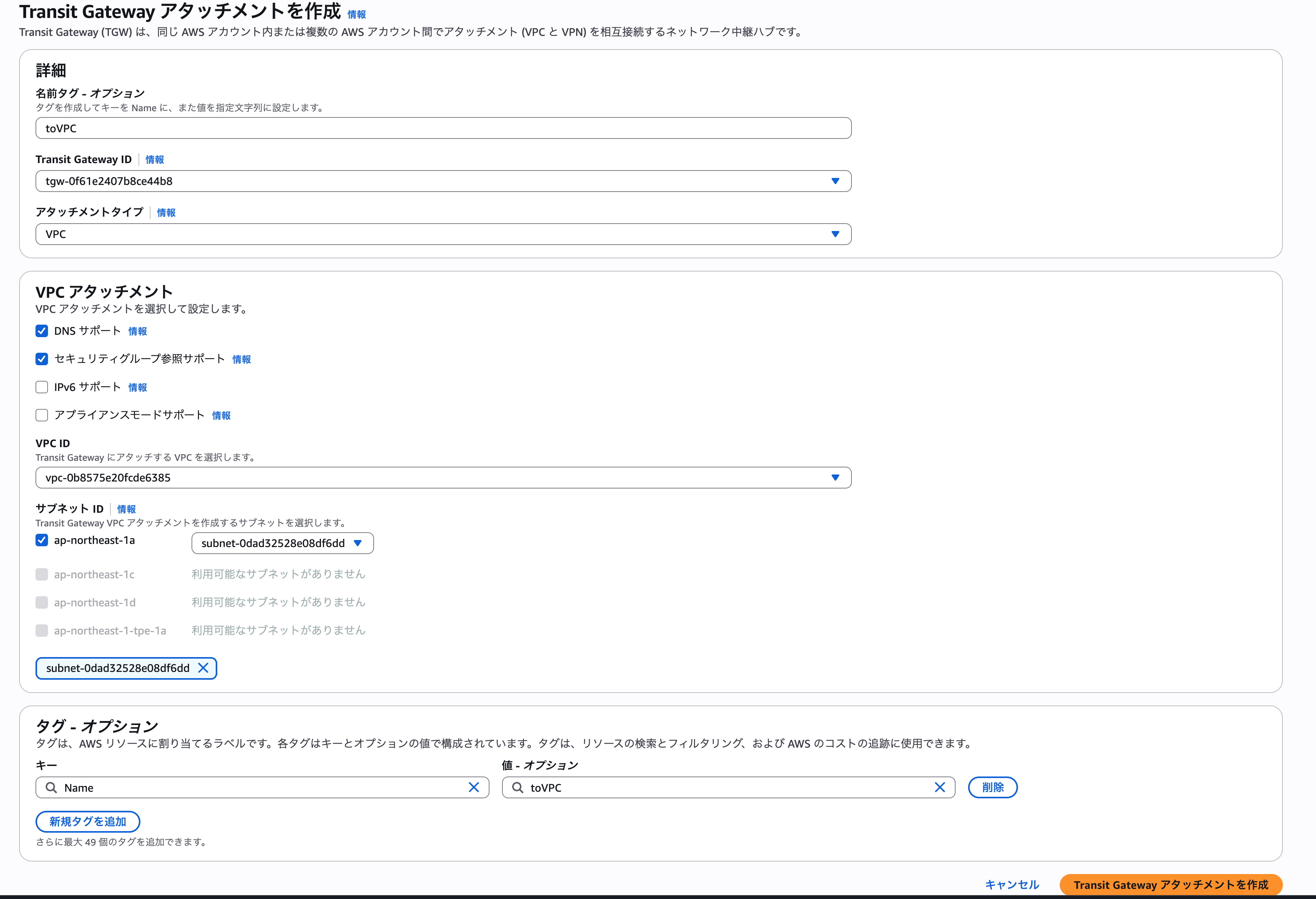Click the ap-northeast-1a label text
Viewport: 1316px width, 899px height.
point(94,540)
